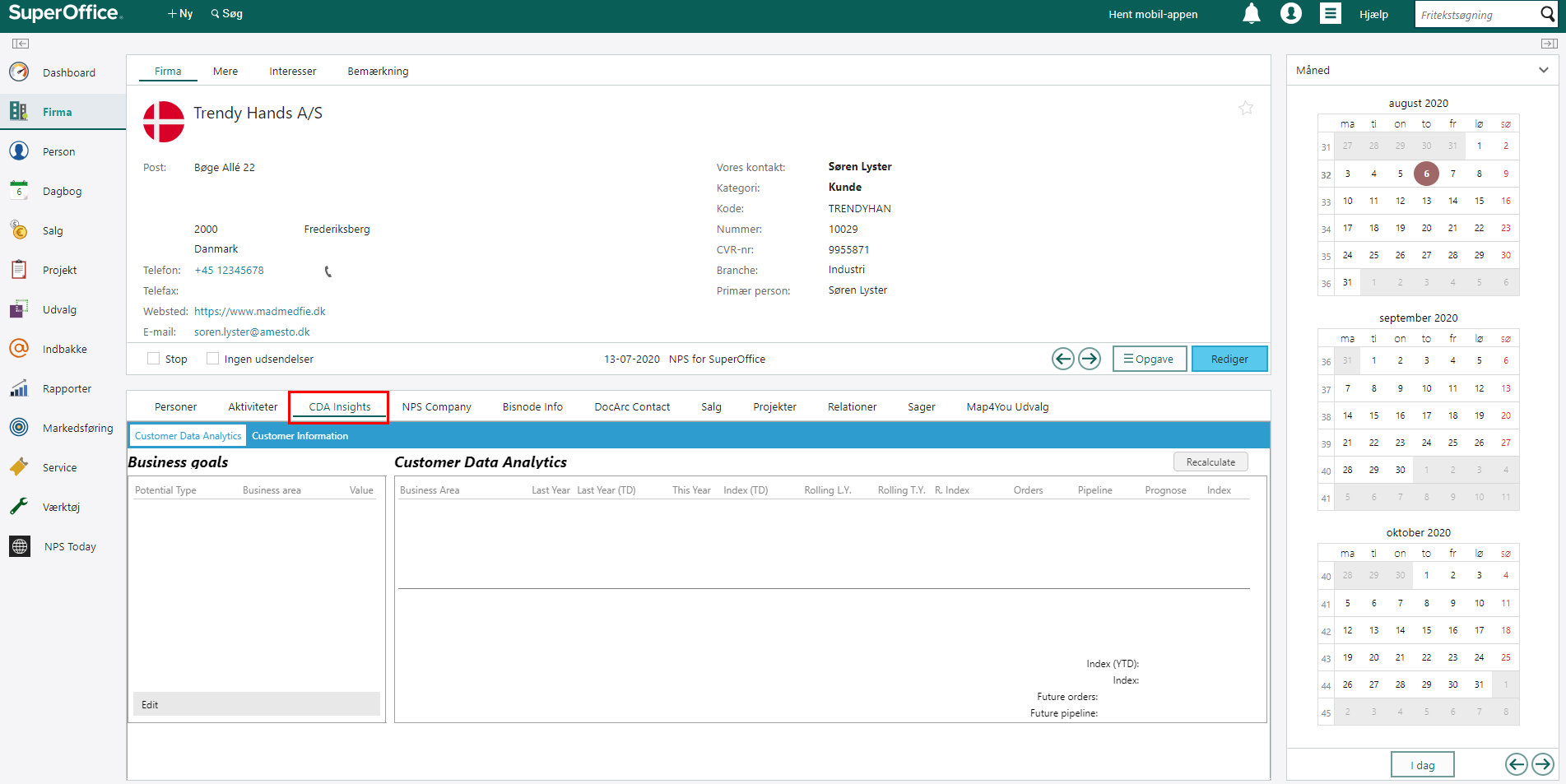The height and width of the screenshot is (784, 1566).
Task: Open the Indbakke inbox icon
Action: coord(19,349)
